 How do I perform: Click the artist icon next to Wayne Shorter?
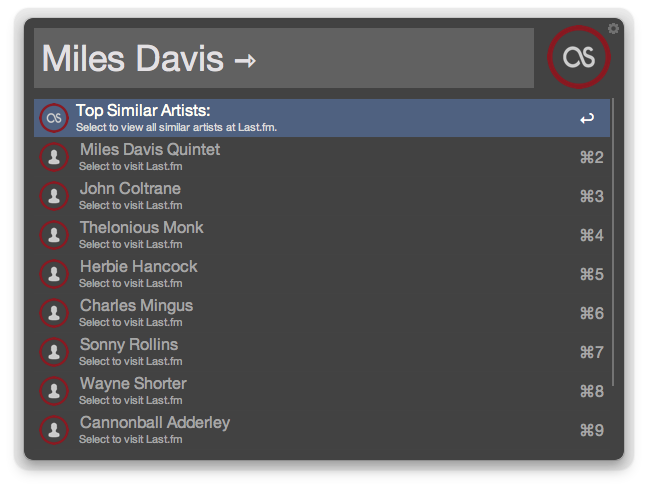coord(53,391)
